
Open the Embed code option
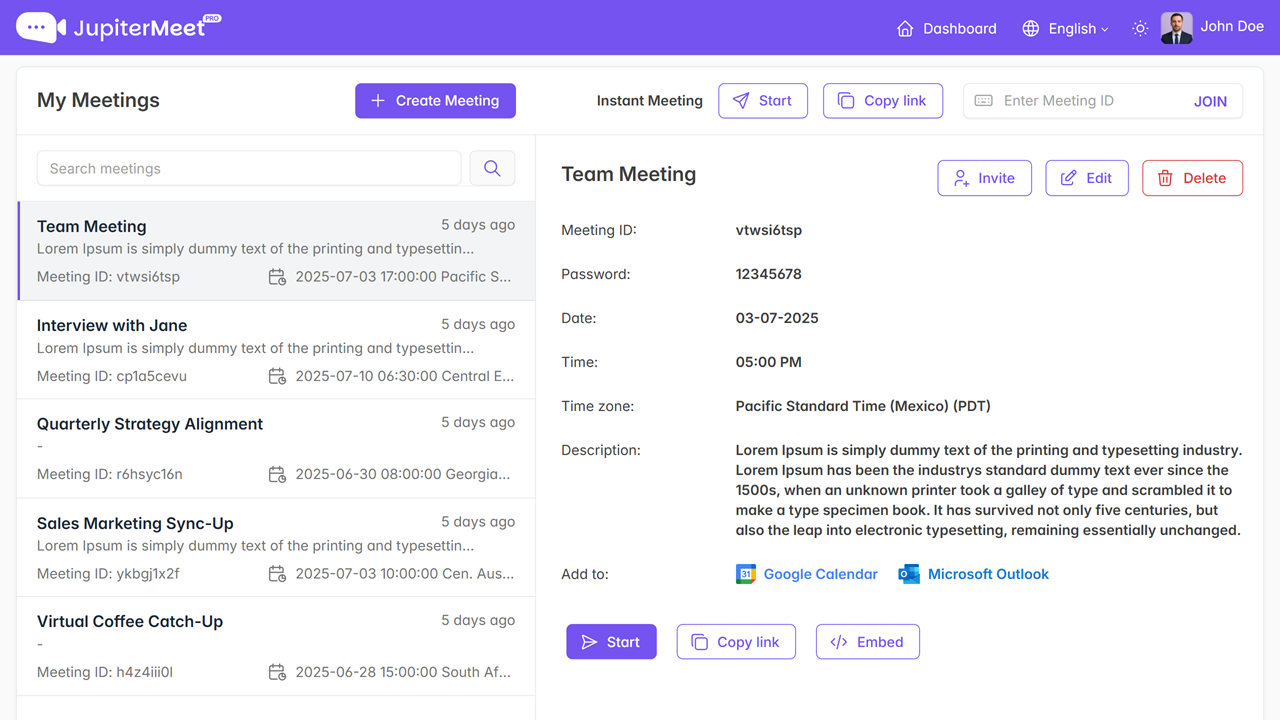click(x=867, y=642)
